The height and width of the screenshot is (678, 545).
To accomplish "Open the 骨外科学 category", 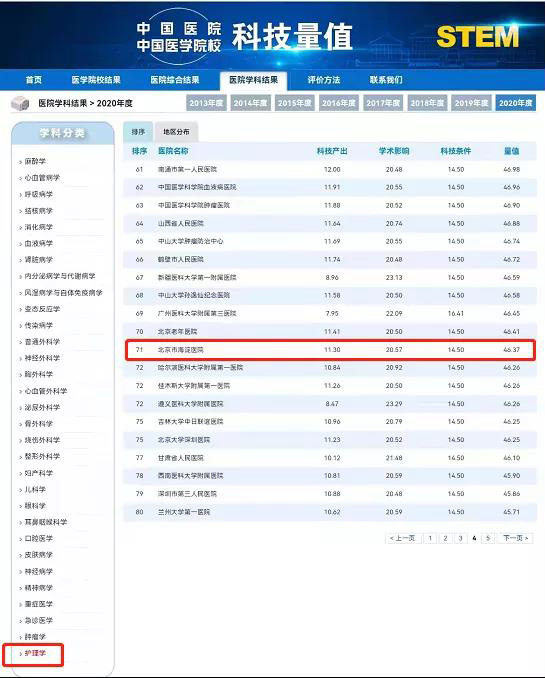I will [38, 424].
